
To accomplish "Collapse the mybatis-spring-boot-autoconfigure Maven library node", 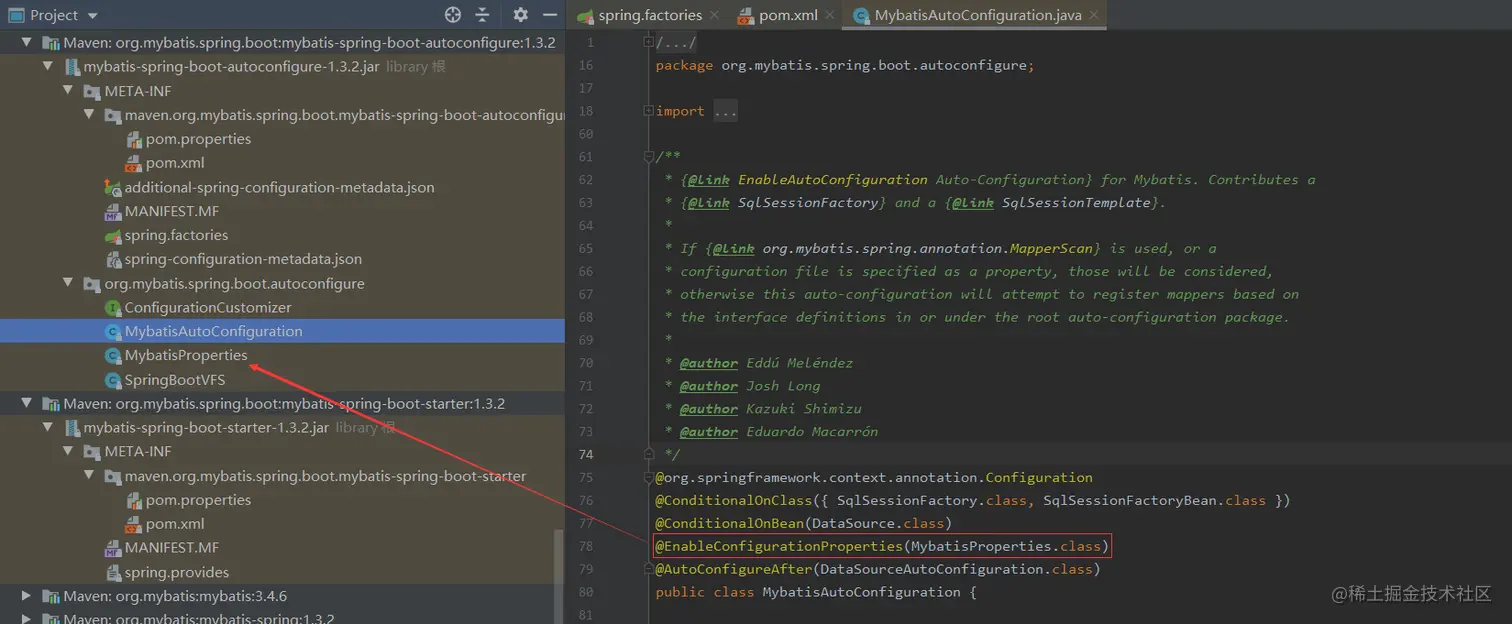I will 27,43.
